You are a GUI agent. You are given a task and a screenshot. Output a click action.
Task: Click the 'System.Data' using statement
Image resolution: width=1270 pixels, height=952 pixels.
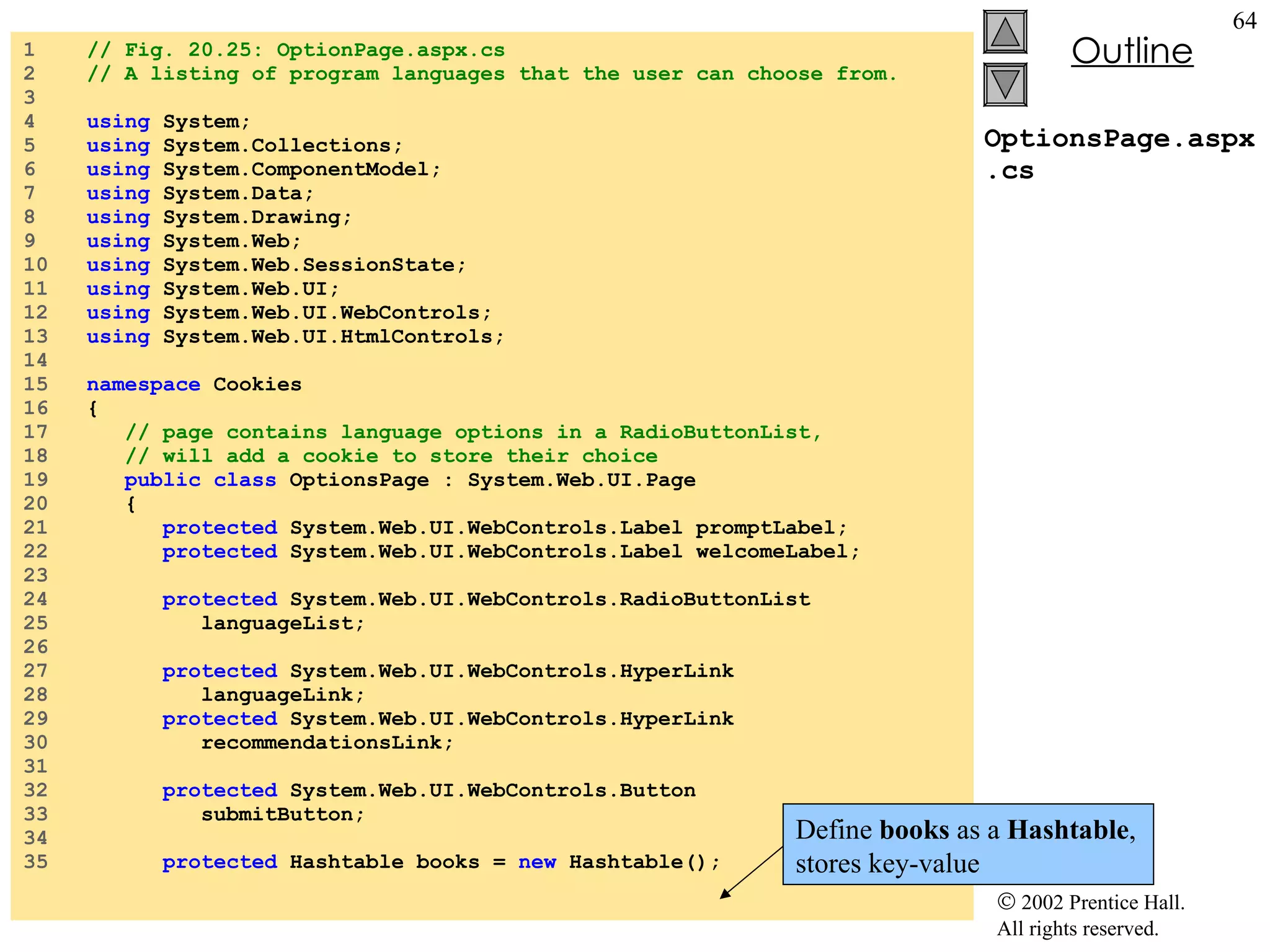click(x=200, y=193)
